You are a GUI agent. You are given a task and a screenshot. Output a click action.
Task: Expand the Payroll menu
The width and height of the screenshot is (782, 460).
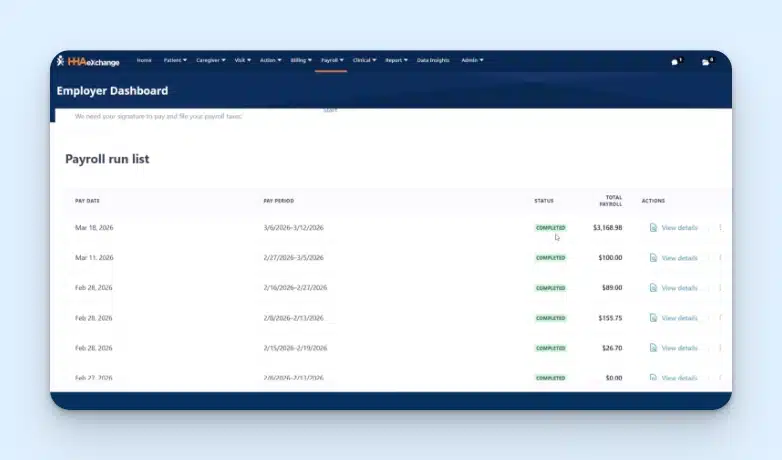tap(332, 60)
